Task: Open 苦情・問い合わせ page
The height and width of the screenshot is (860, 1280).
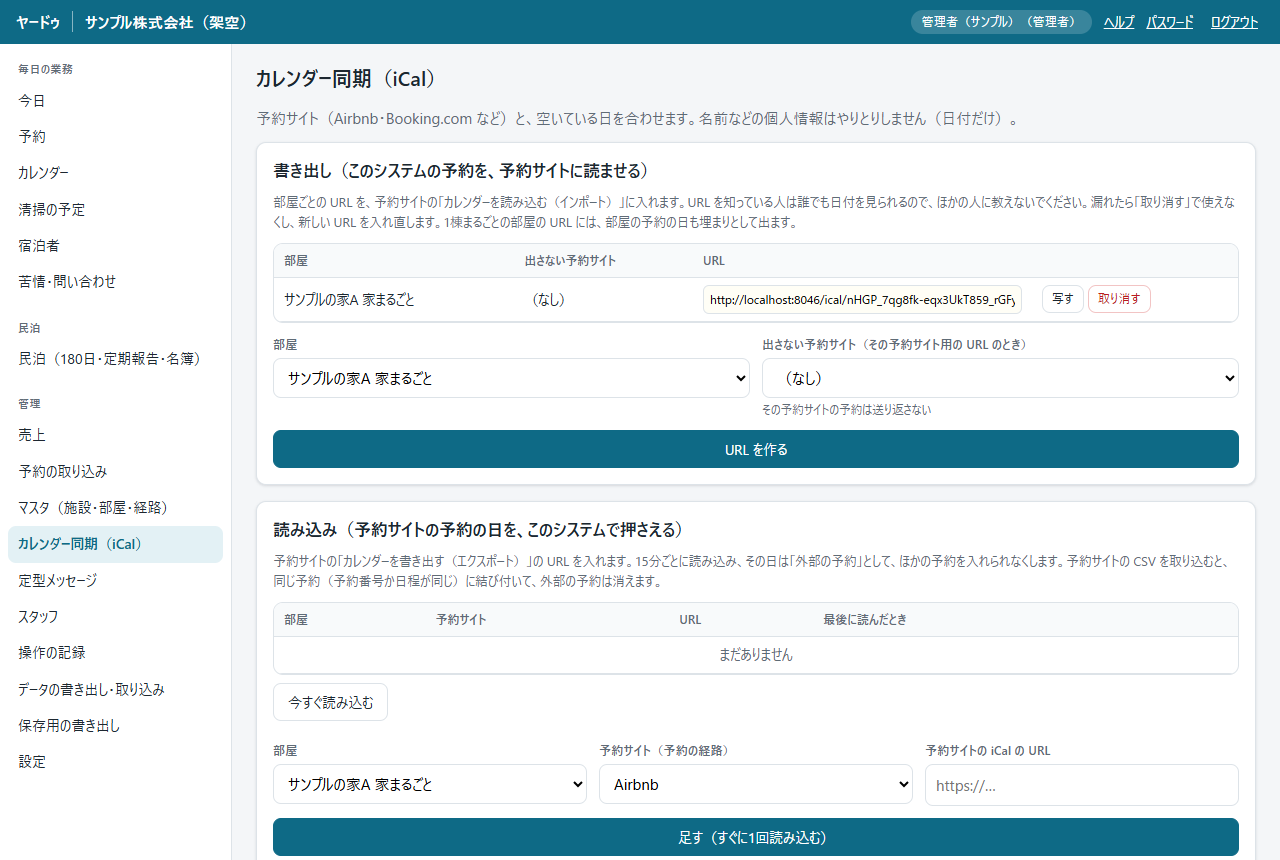Action: click(x=115, y=281)
